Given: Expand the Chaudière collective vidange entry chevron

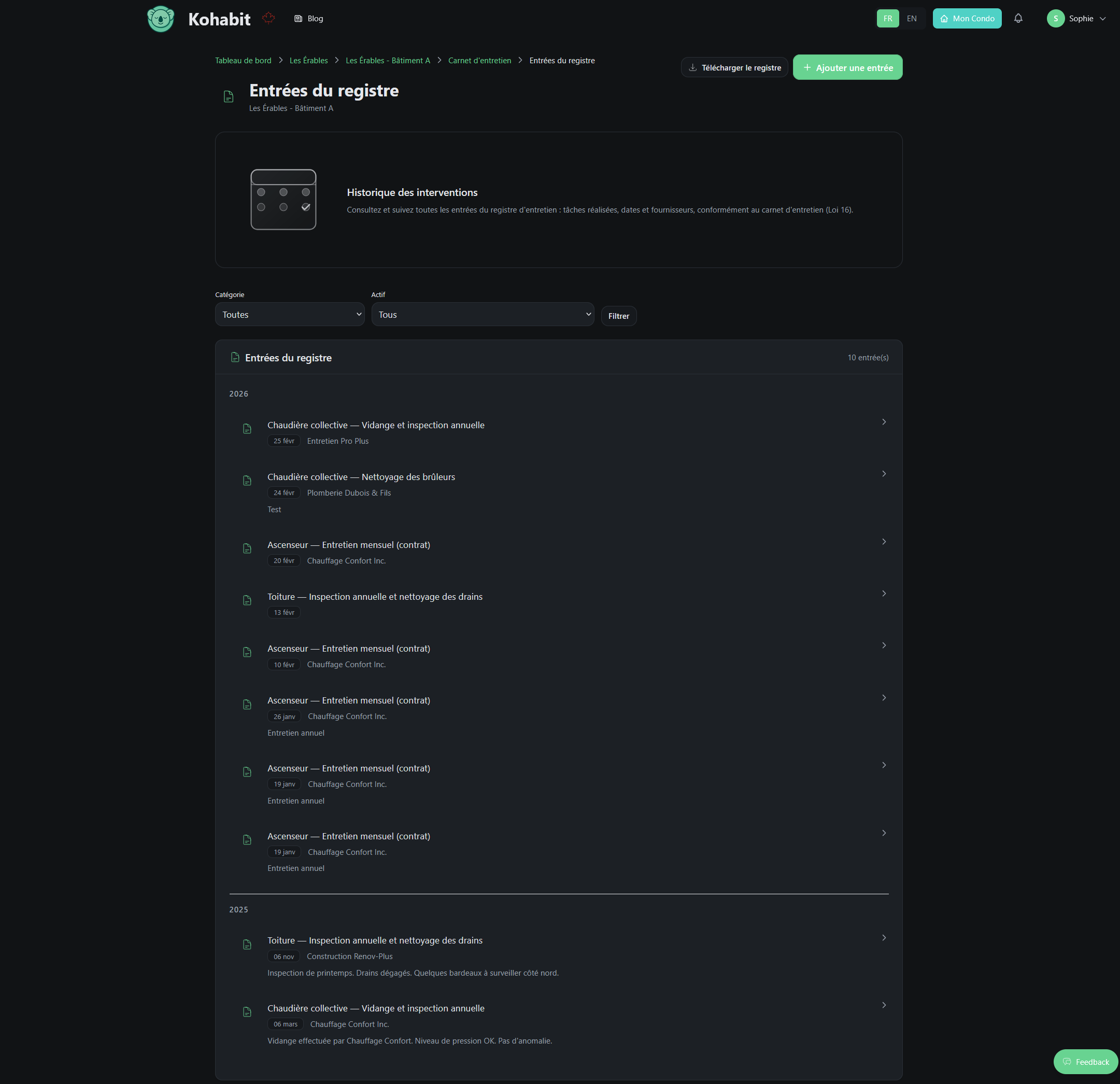Looking at the screenshot, I should pos(884,421).
